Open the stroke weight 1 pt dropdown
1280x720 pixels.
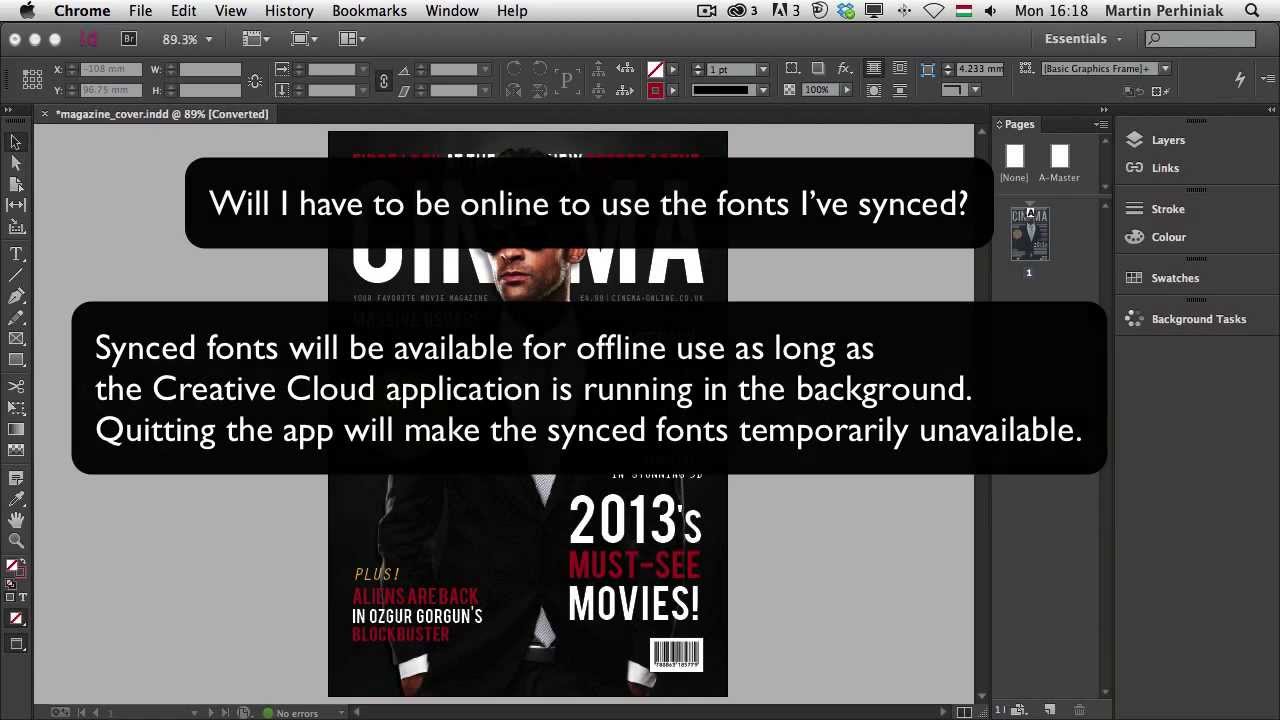pyautogui.click(x=763, y=70)
